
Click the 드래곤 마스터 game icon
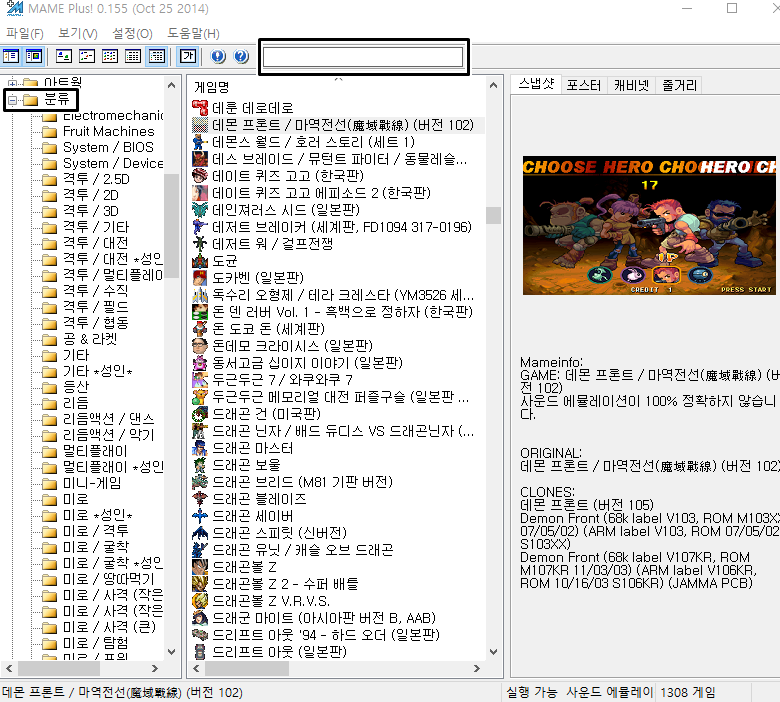(200, 448)
